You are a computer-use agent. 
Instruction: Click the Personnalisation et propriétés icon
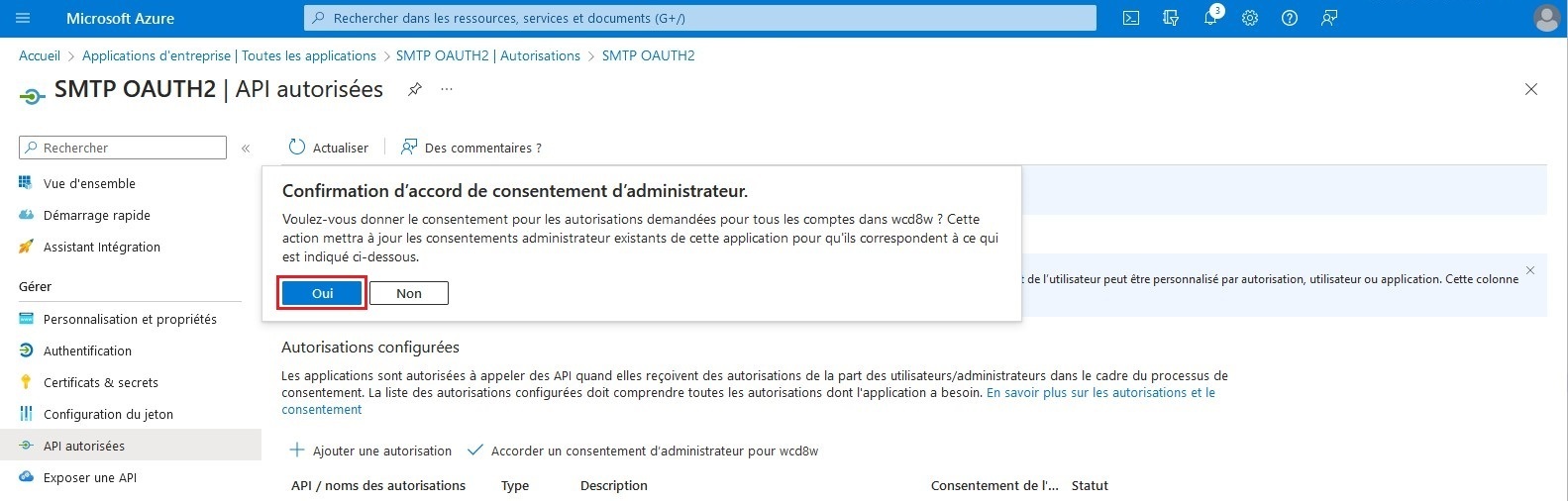[27, 319]
